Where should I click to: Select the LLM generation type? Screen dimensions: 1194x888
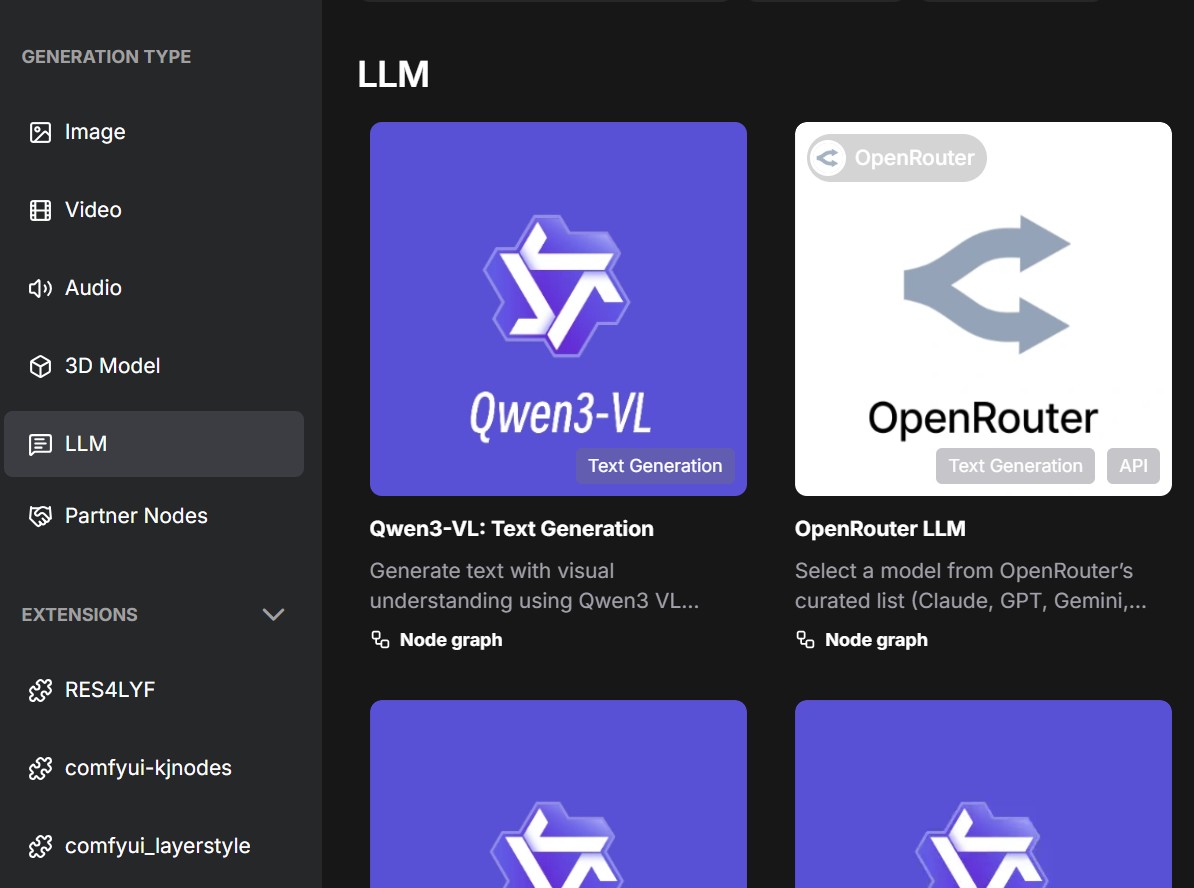pos(154,444)
